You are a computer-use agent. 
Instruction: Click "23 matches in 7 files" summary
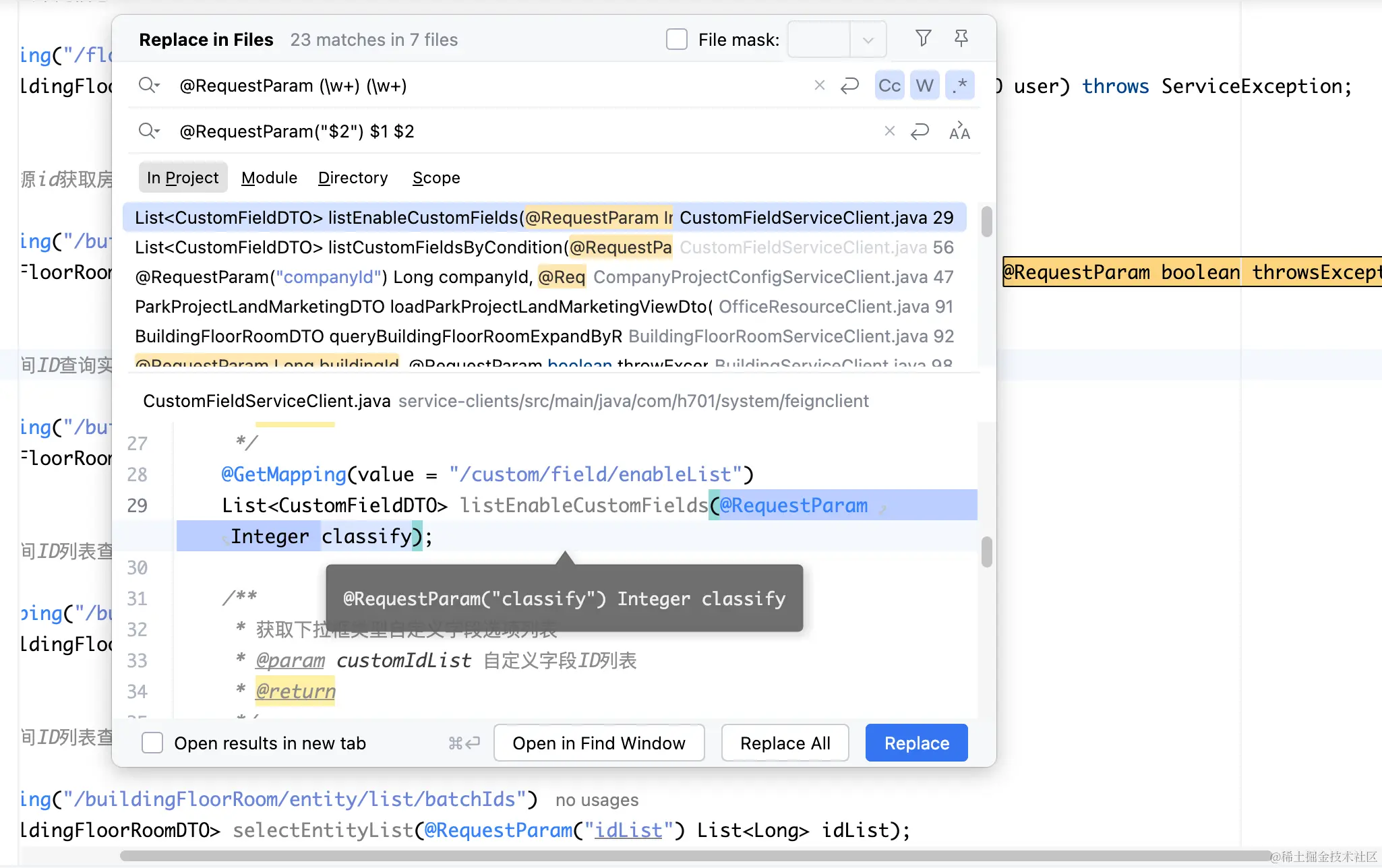(373, 40)
